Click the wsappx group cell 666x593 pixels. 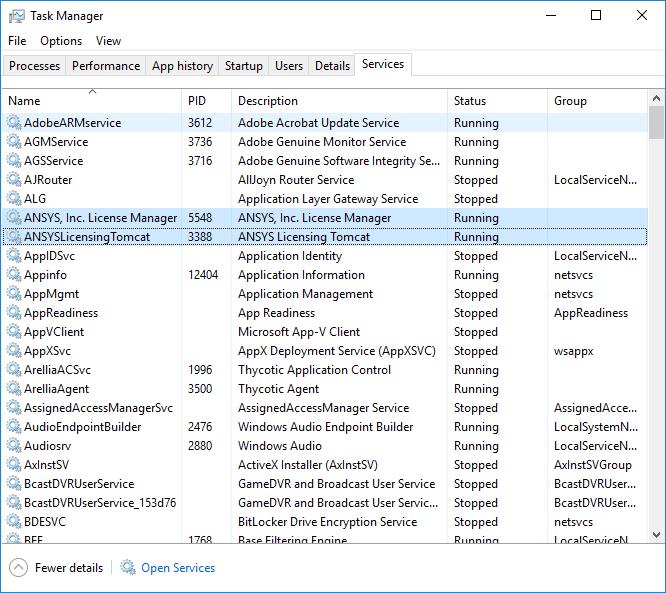tap(573, 351)
